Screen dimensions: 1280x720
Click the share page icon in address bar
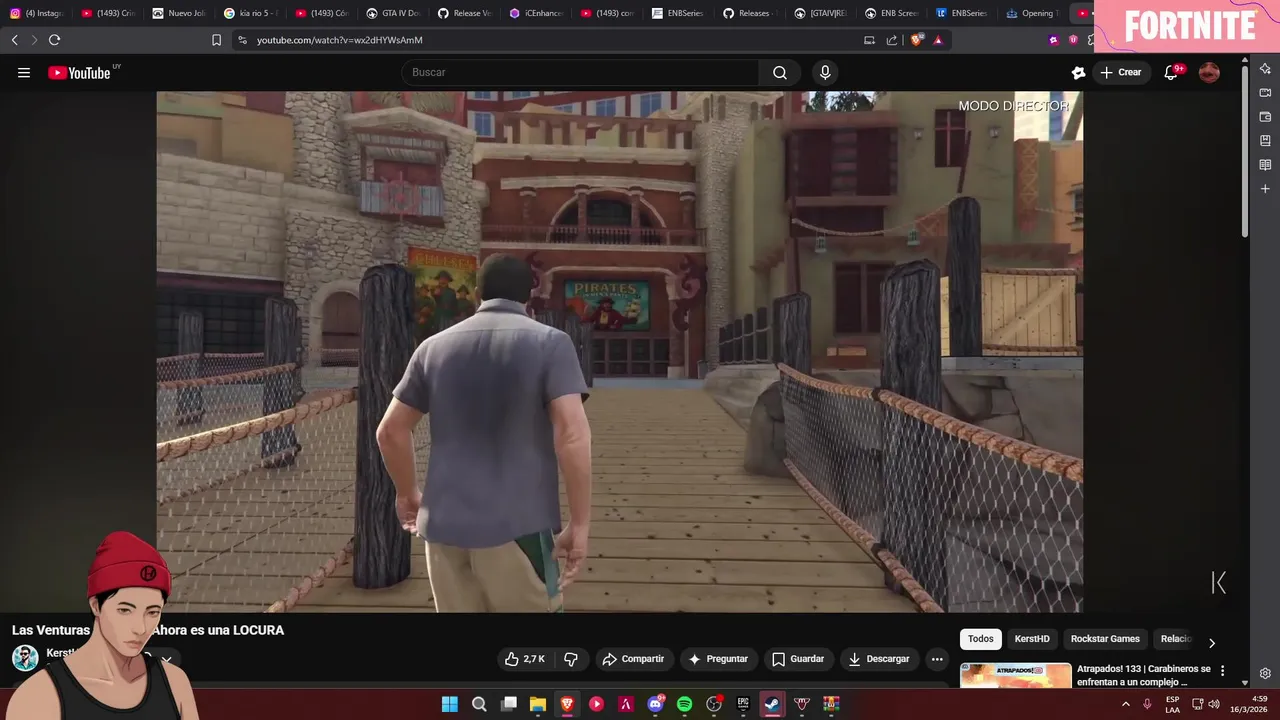pyautogui.click(x=892, y=40)
